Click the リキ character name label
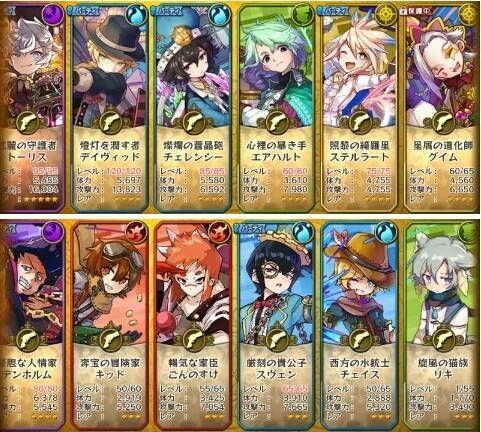The height and width of the screenshot is (432, 481). 443,374
